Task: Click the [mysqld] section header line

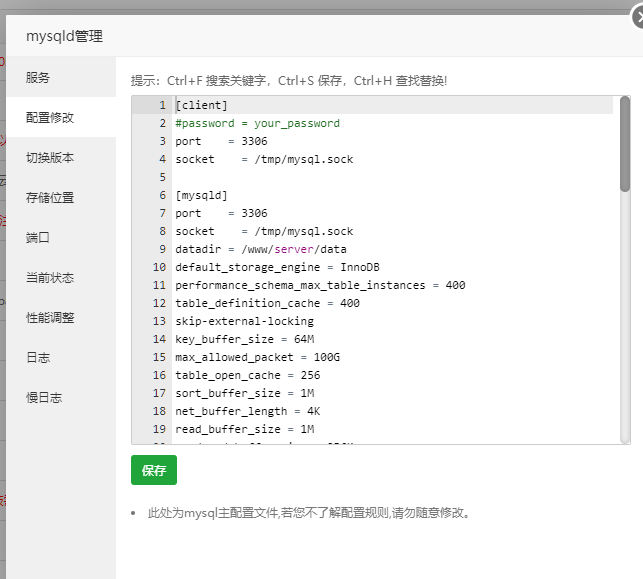Action: point(201,195)
